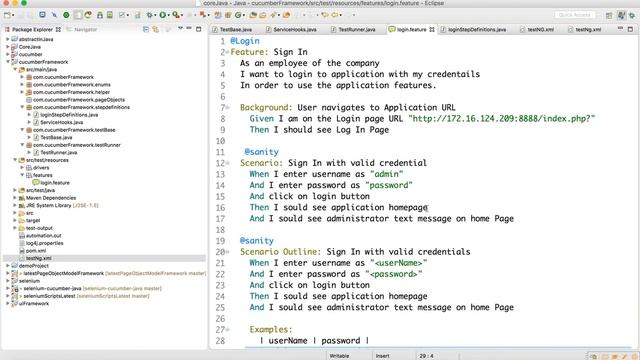Switch to the ServiceHooks.java tab
This screenshot has height=360, width=640.
coord(291,29)
